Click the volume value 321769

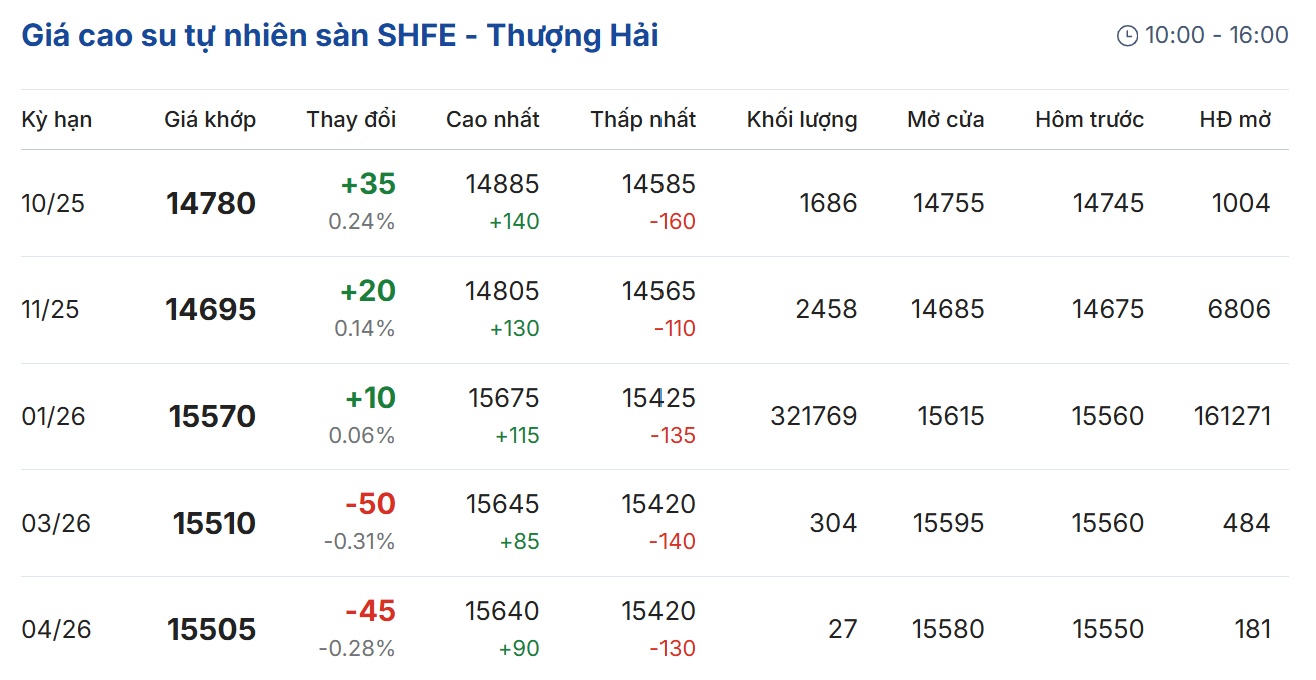tap(813, 417)
